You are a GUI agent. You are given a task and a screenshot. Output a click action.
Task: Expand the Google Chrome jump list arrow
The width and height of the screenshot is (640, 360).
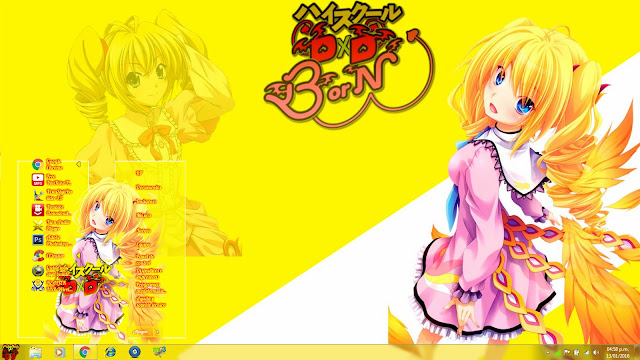78,164
